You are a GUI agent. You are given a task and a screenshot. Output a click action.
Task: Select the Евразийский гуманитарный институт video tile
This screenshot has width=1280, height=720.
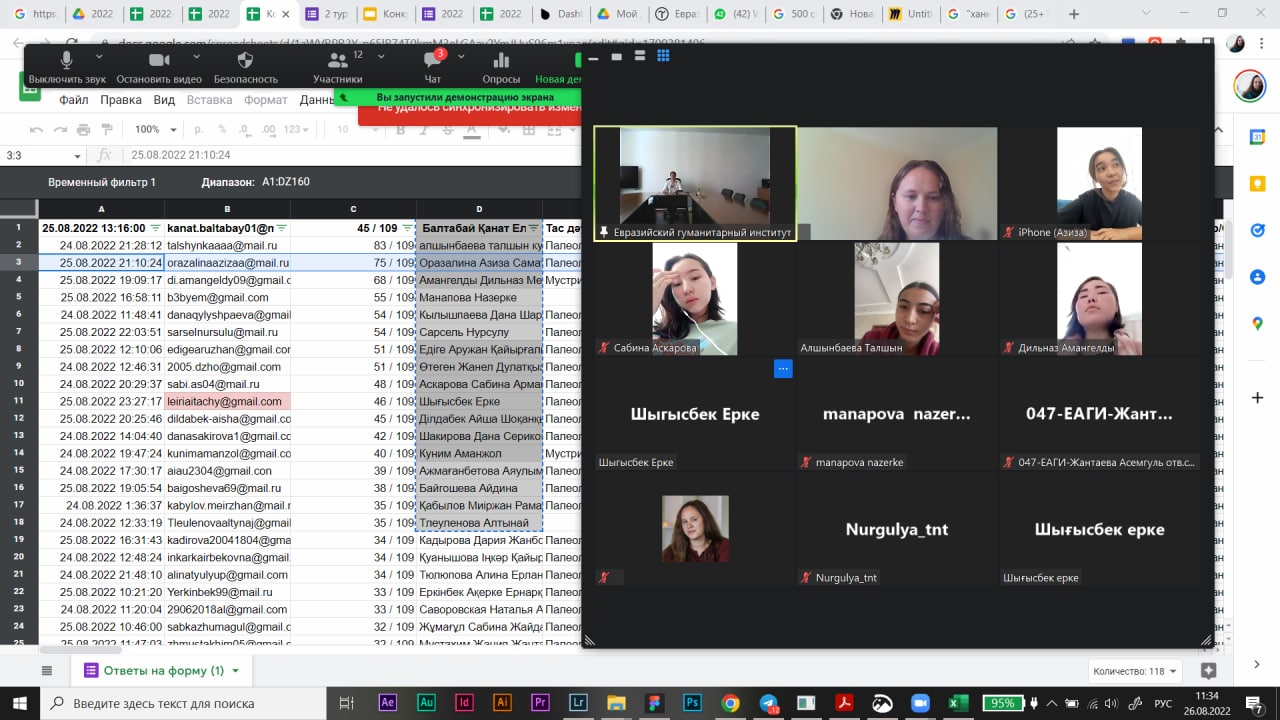[695, 183]
